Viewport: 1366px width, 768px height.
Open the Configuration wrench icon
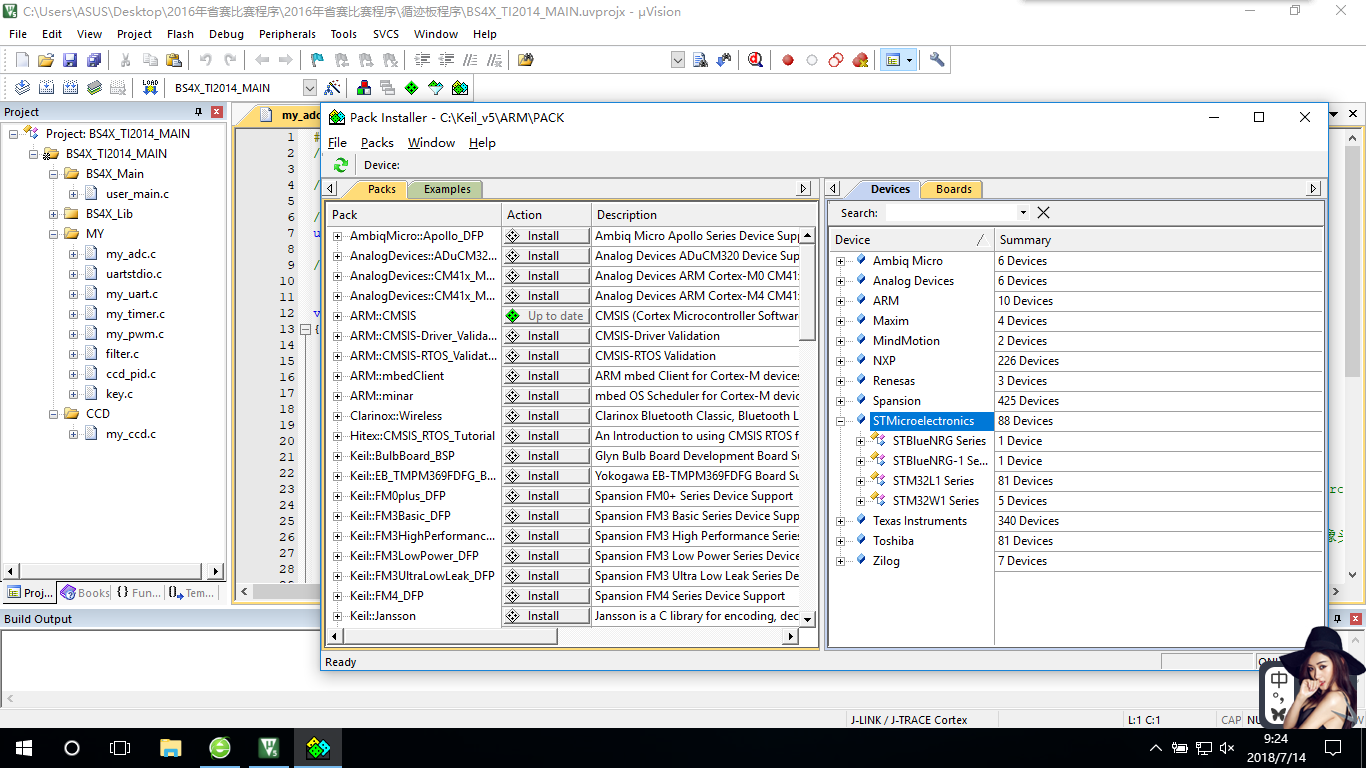click(x=937, y=60)
